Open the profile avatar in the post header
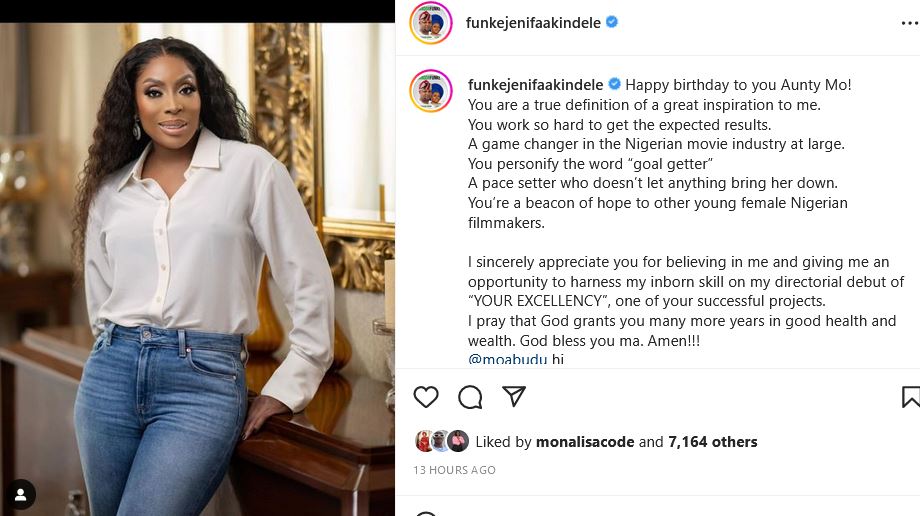The image size is (920, 516). [x=431, y=22]
